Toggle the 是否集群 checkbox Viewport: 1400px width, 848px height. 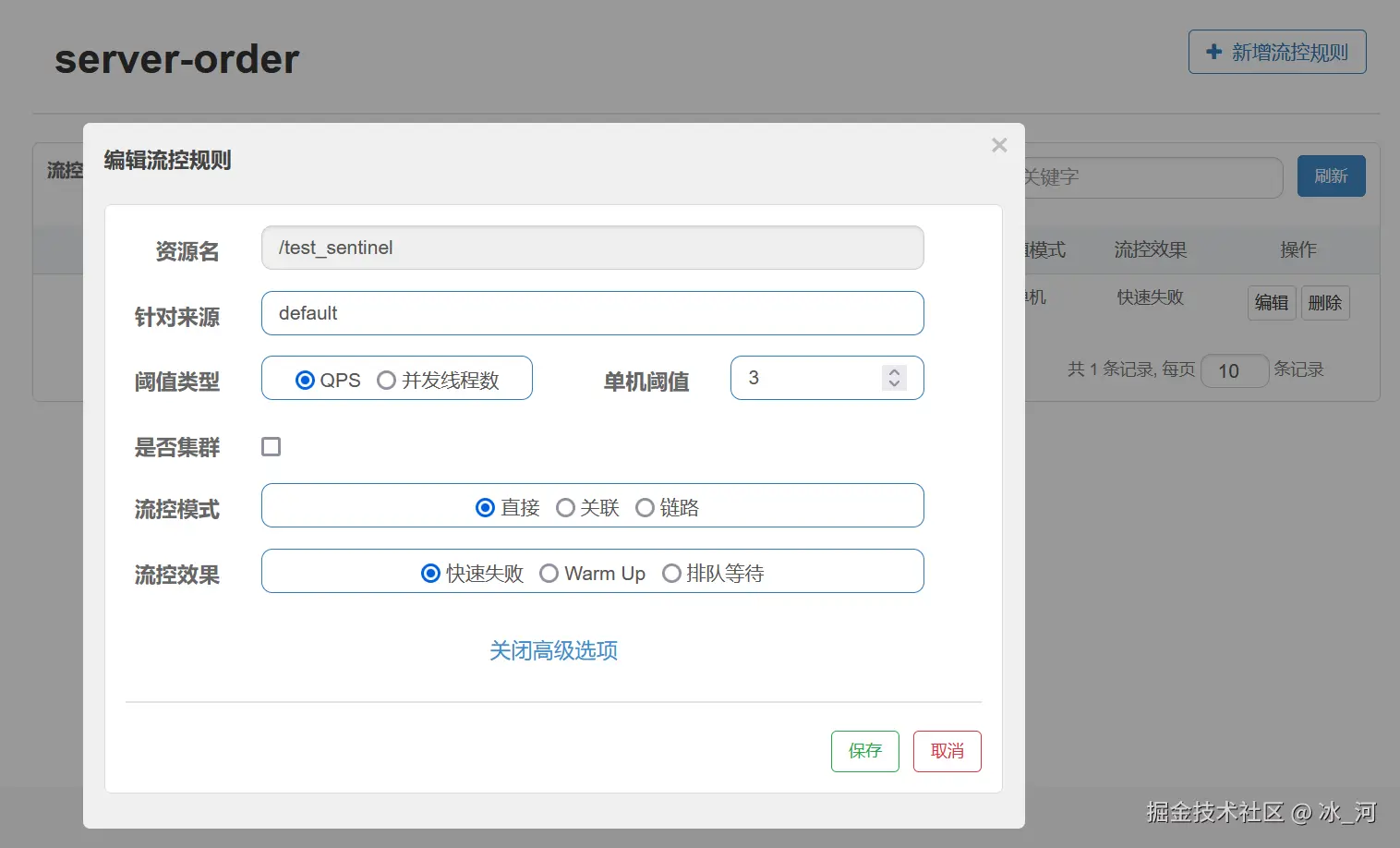(271, 446)
